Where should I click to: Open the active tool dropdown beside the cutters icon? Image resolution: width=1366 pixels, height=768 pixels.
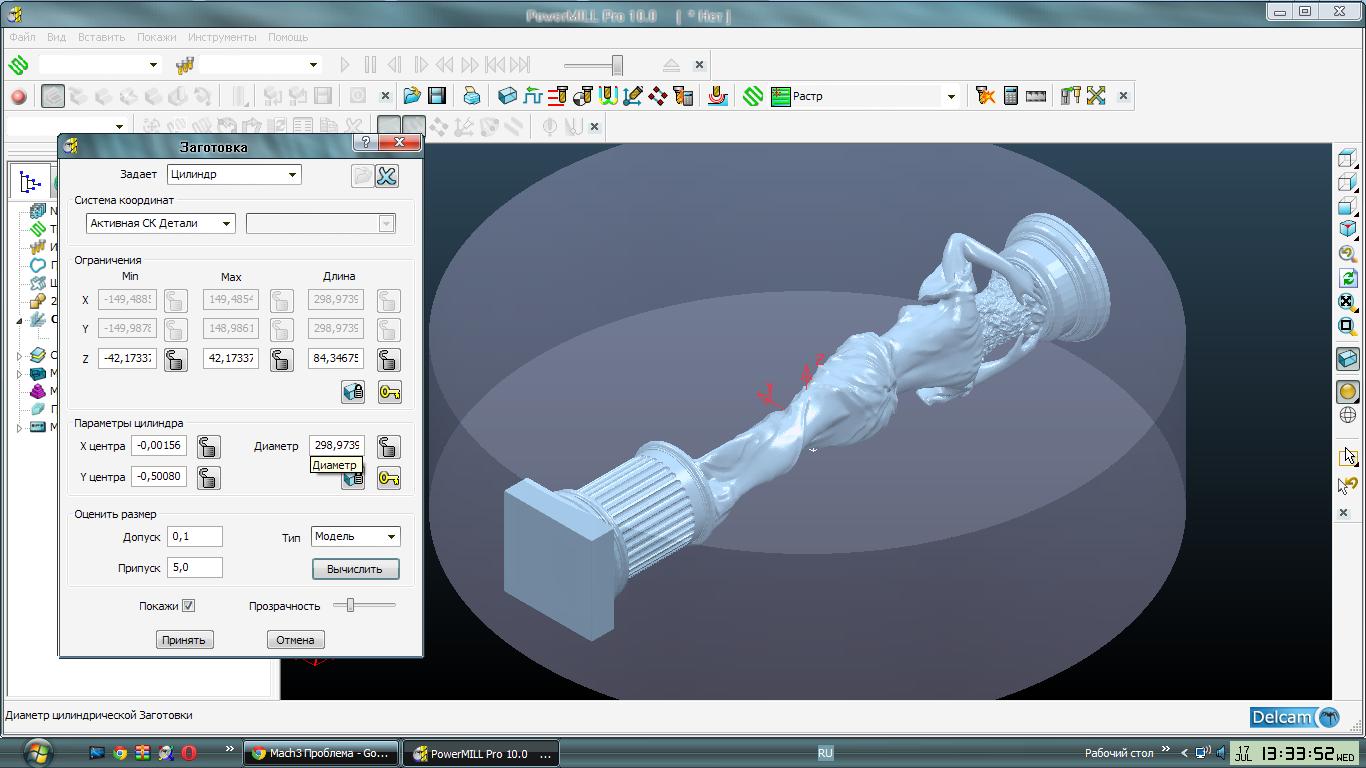click(x=259, y=65)
